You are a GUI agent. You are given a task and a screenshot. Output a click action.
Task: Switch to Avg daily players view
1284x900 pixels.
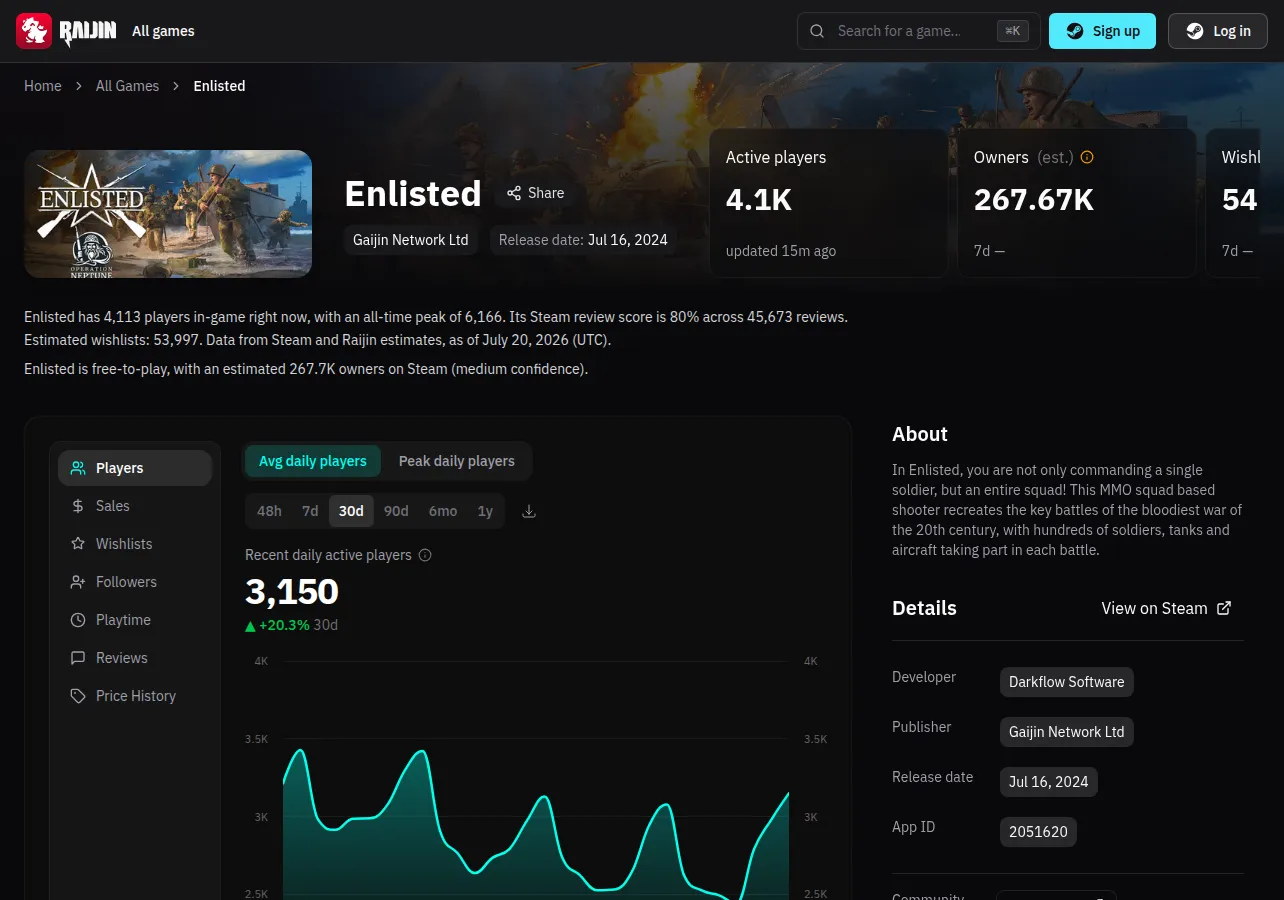(313, 461)
